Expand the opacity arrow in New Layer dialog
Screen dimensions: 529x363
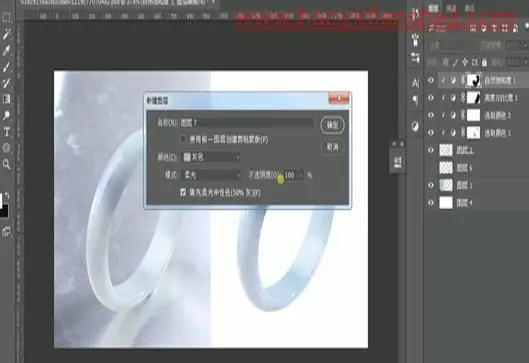[301, 175]
